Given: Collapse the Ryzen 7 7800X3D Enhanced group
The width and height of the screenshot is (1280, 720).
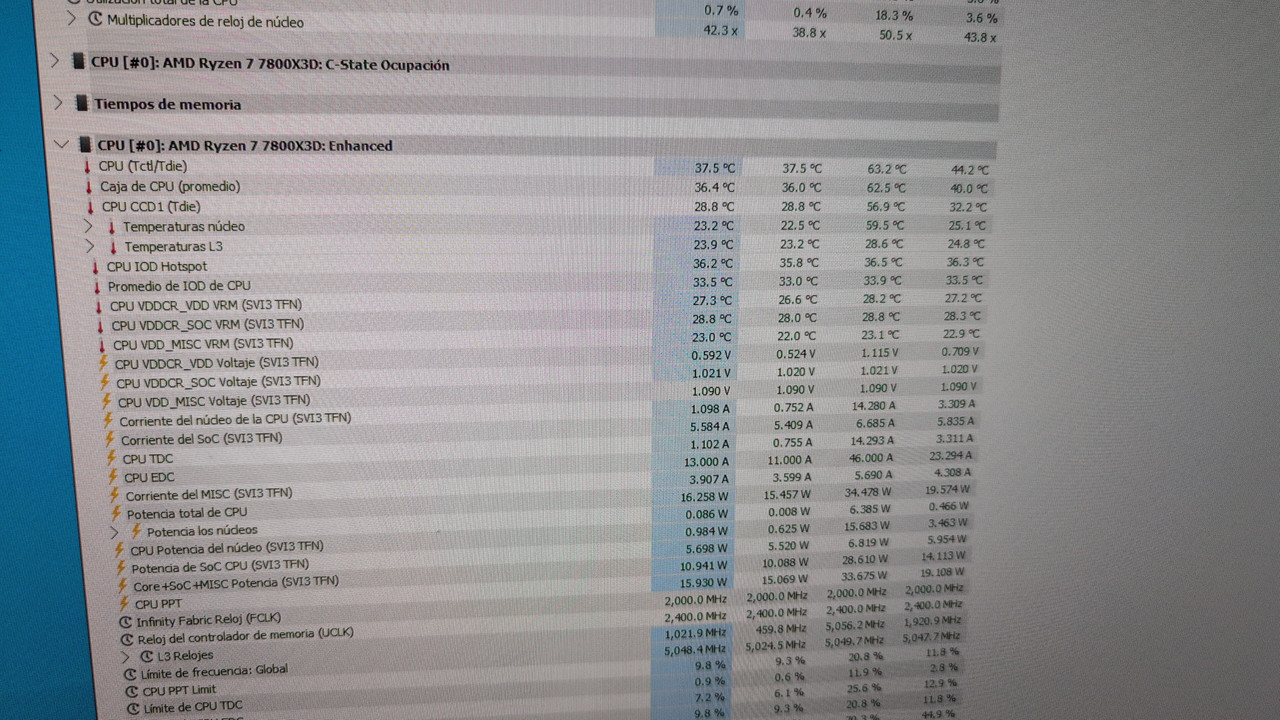Looking at the screenshot, I should pos(62,145).
